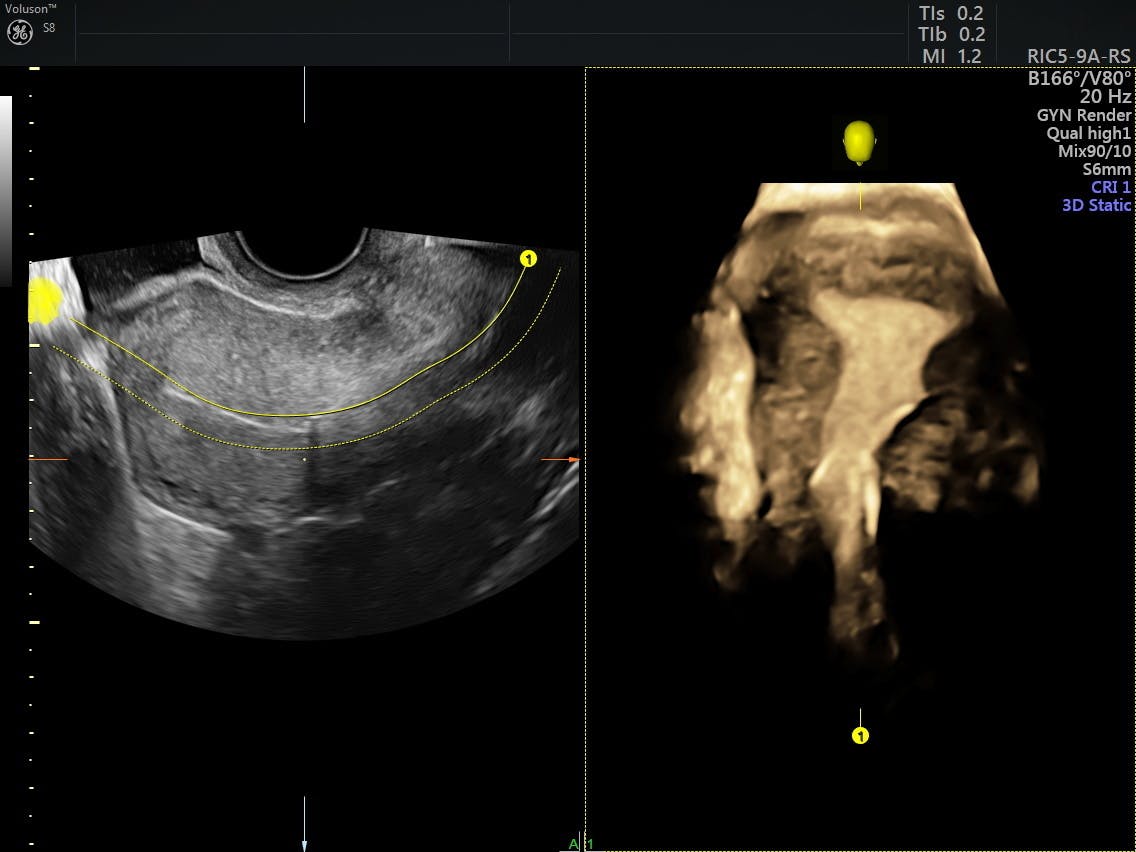Click yellow marker 1 on the render curve

(x=528, y=259)
